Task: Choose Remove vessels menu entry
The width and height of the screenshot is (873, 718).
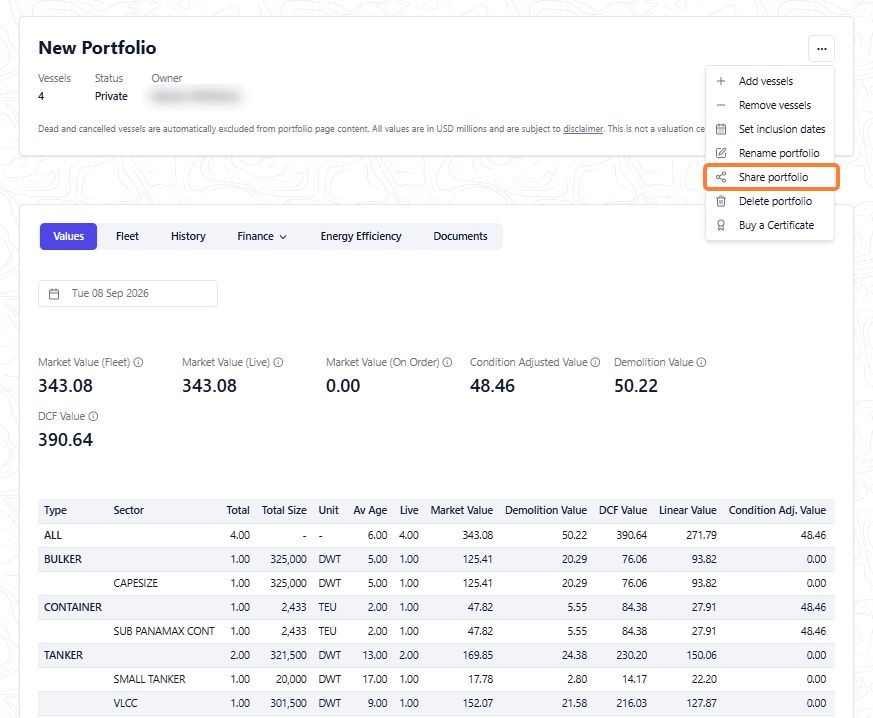Action: (x=769, y=105)
